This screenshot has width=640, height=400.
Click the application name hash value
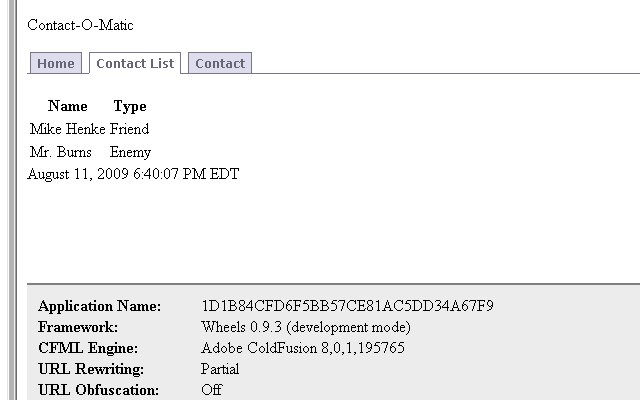(x=347, y=306)
